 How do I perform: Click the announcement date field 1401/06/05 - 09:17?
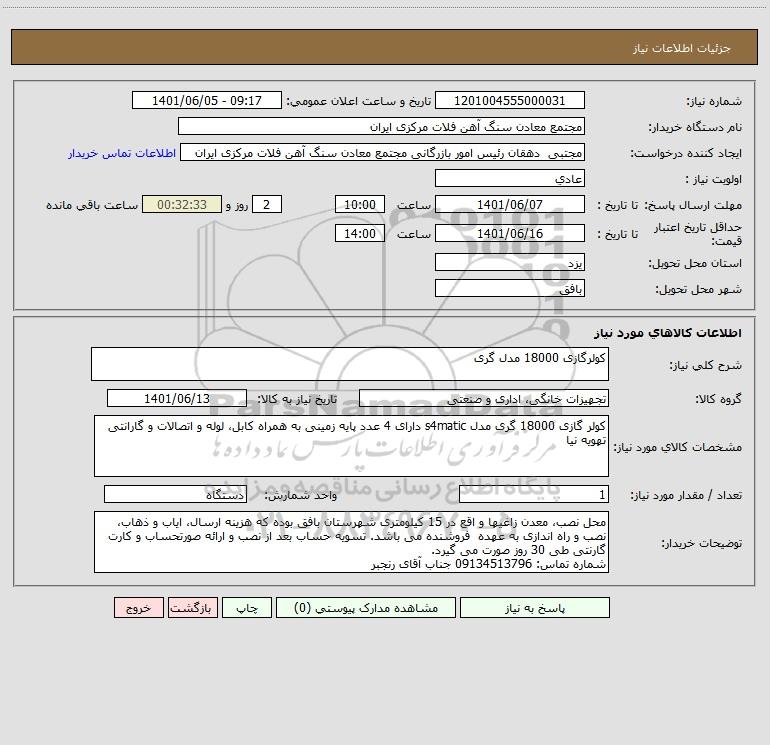click(207, 101)
